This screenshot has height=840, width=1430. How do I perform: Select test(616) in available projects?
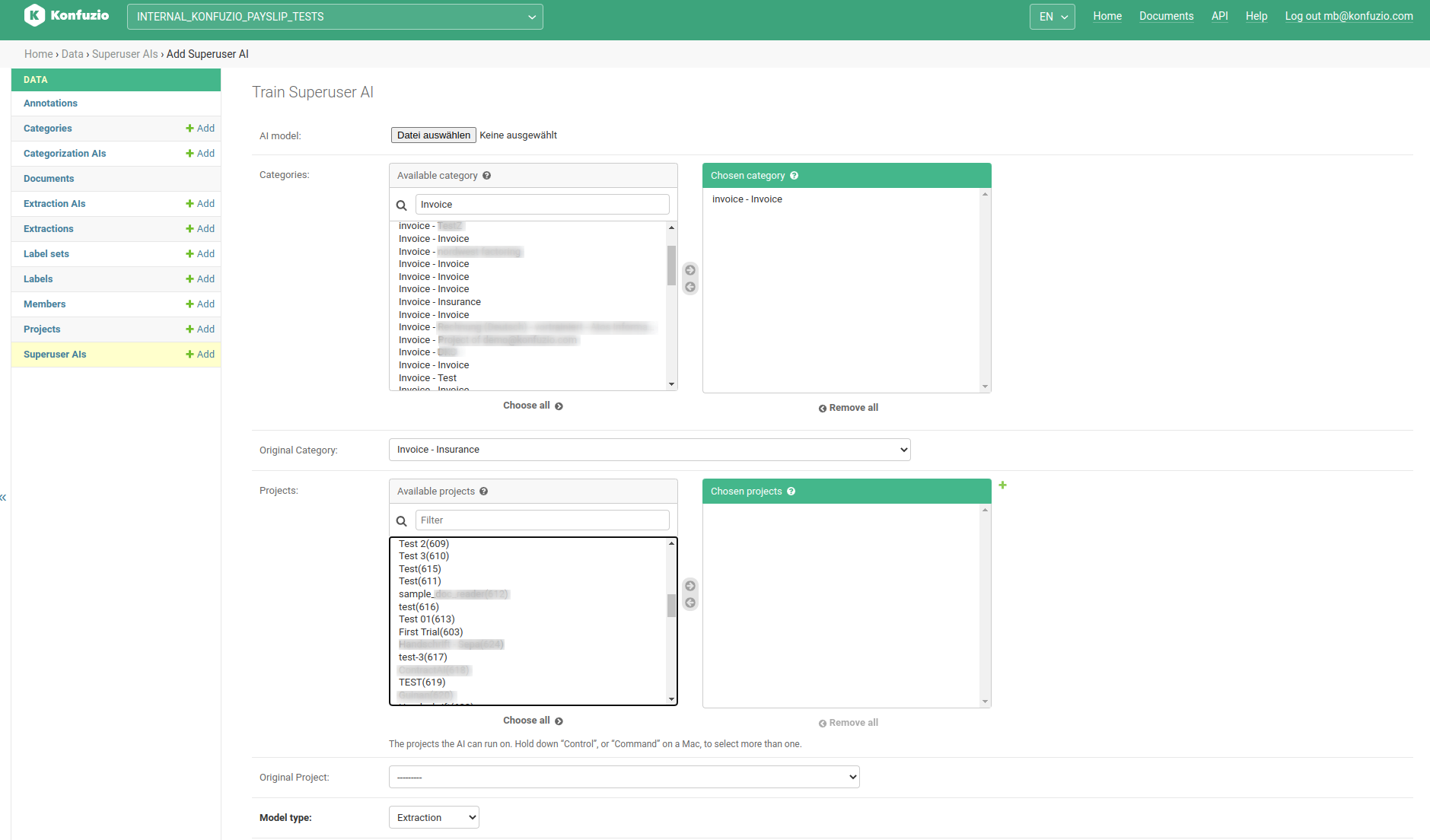click(419, 607)
